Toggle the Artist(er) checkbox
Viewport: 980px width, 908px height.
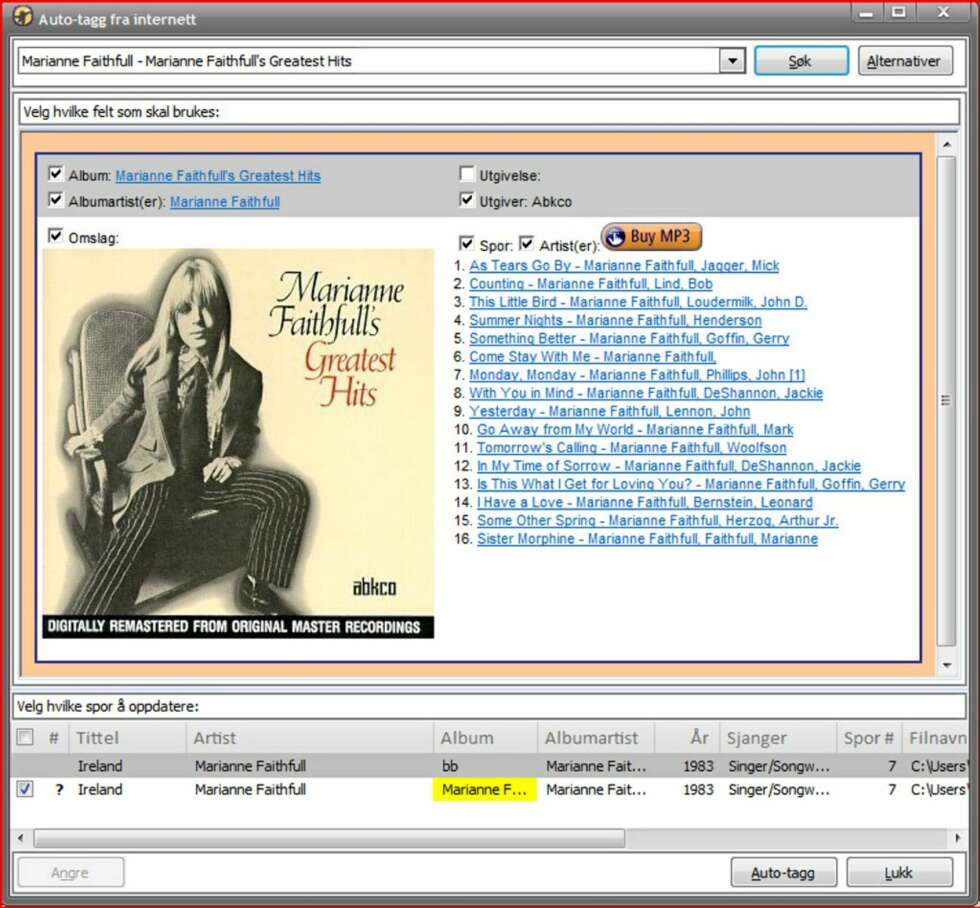(526, 243)
